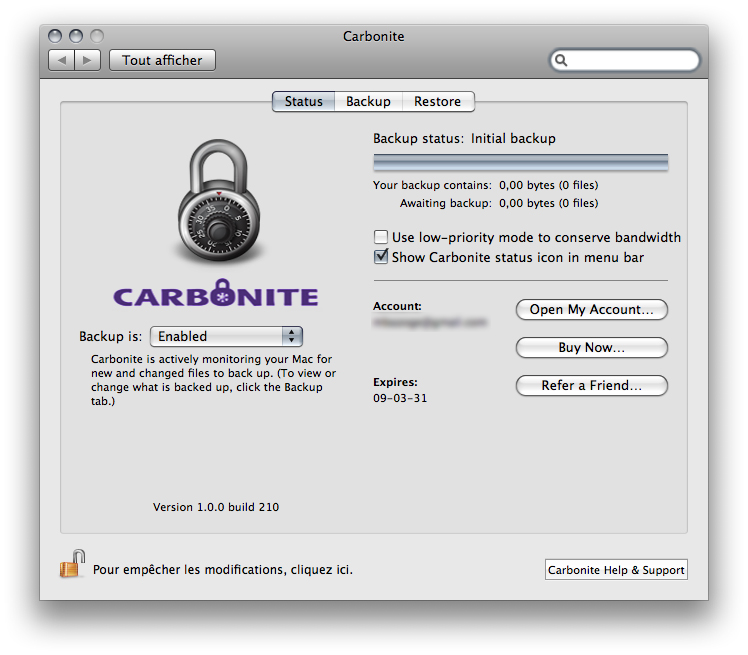Screen dimensions: 748x655
Task: Switch to the Status tab
Action: coord(303,102)
